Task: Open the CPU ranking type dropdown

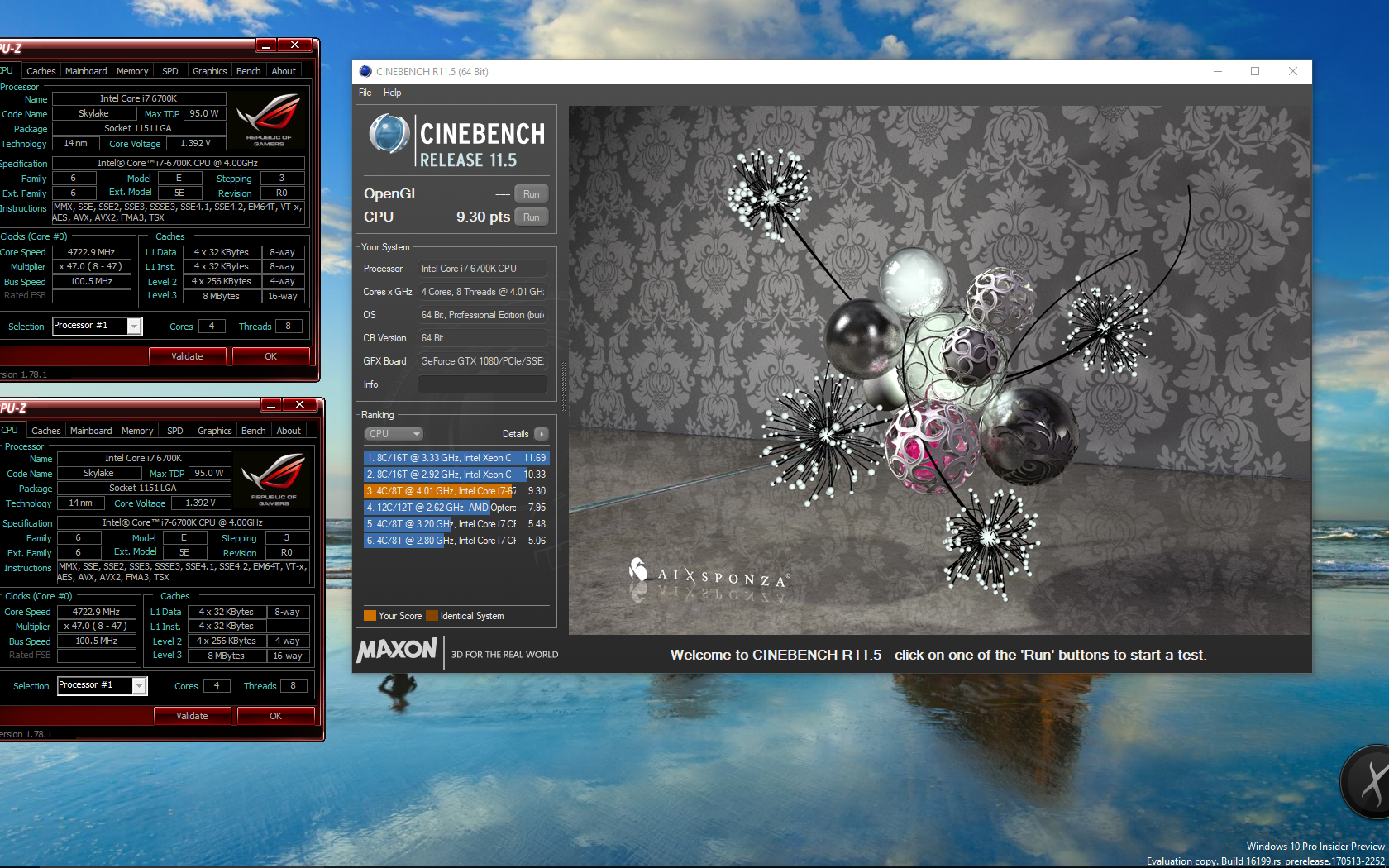Action: [x=394, y=434]
